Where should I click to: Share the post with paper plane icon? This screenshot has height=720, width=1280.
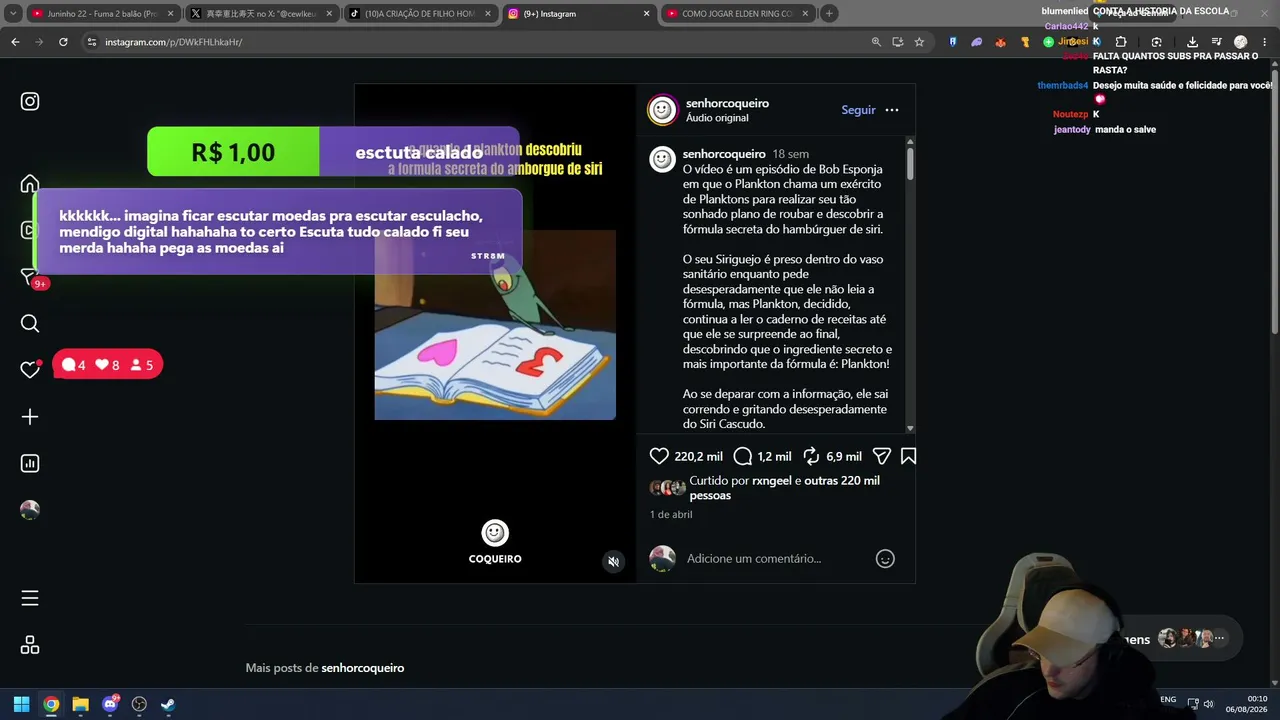881,456
